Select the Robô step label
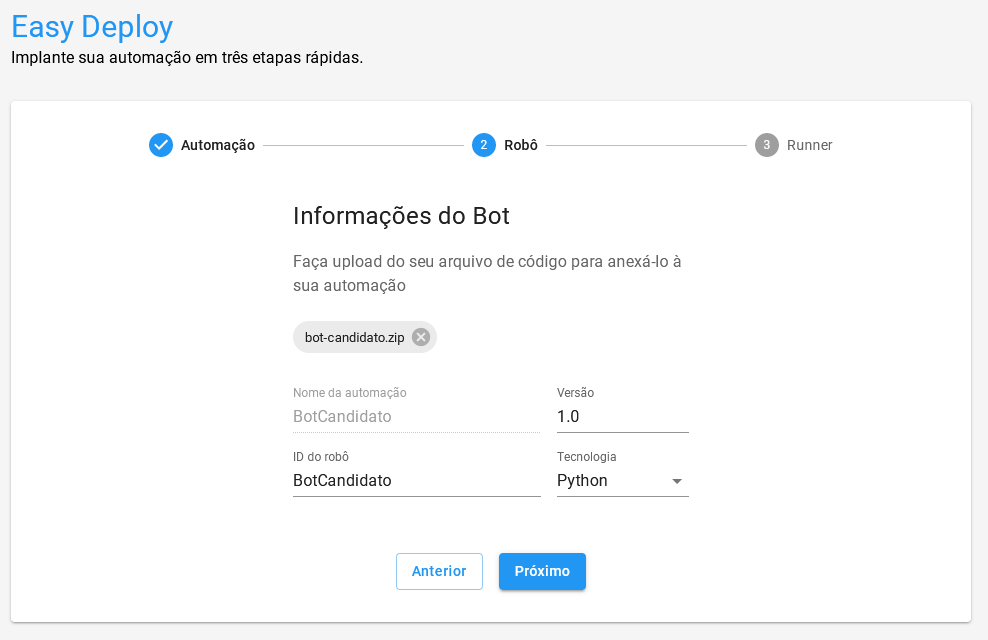 click(x=521, y=145)
